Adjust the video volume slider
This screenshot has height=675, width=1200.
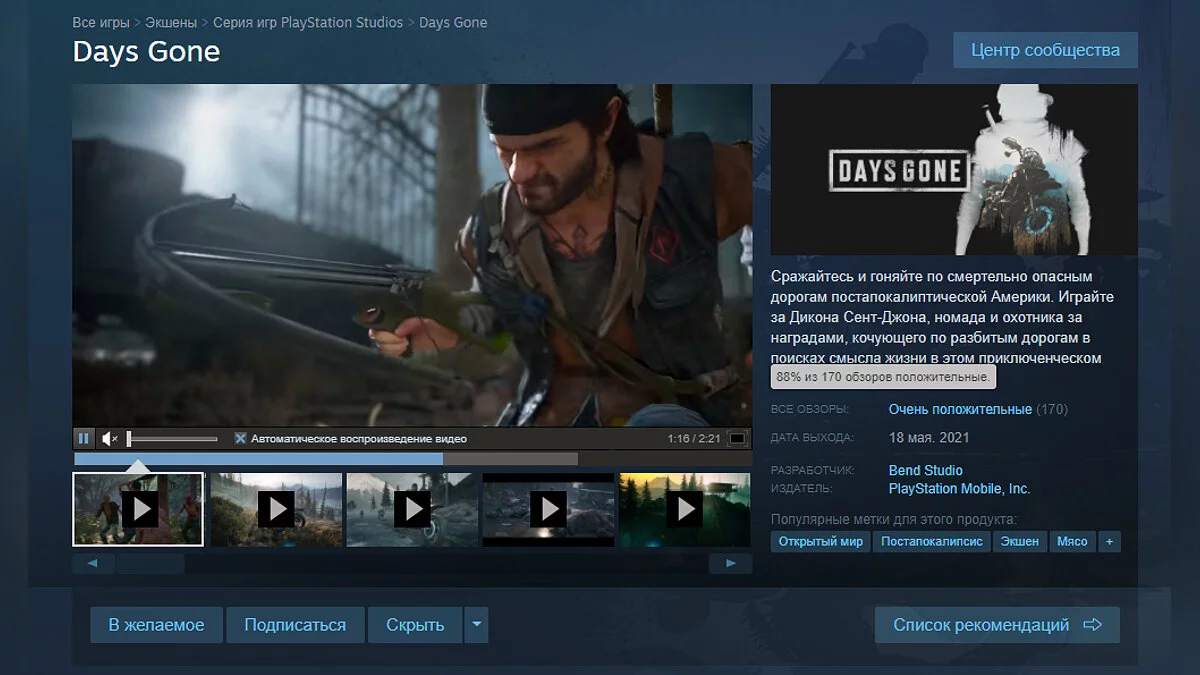pyautogui.click(x=172, y=438)
